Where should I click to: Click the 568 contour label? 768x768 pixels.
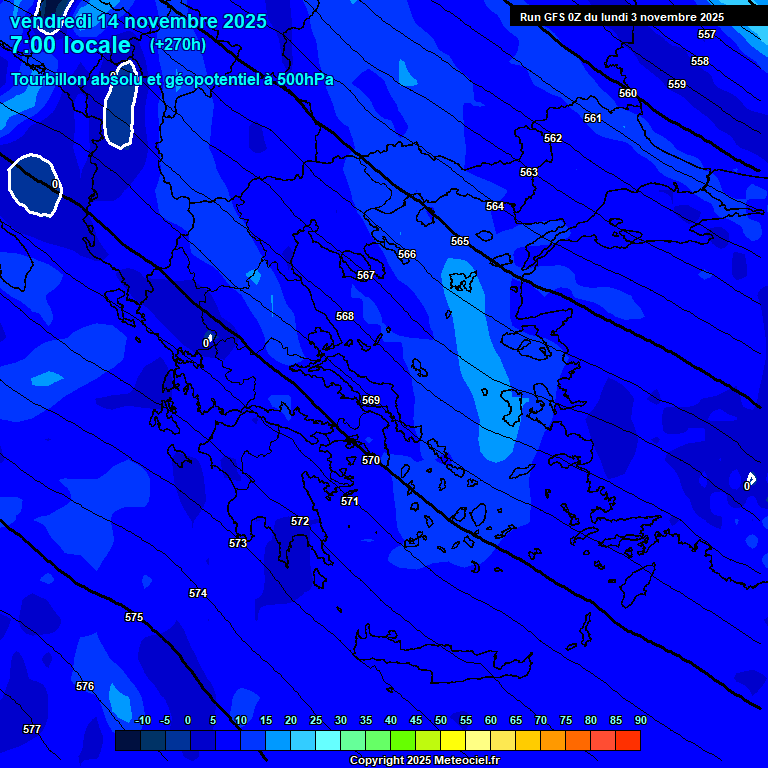[x=345, y=317]
